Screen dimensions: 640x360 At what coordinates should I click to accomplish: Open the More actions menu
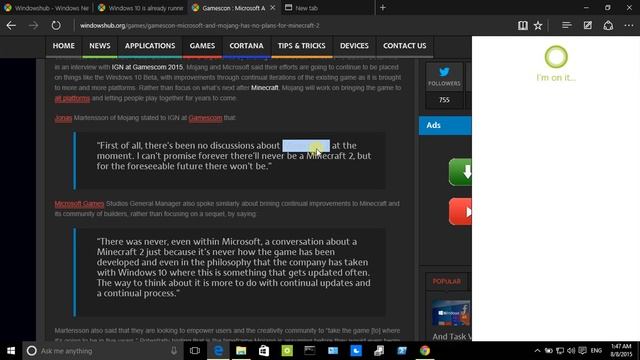click(629, 25)
